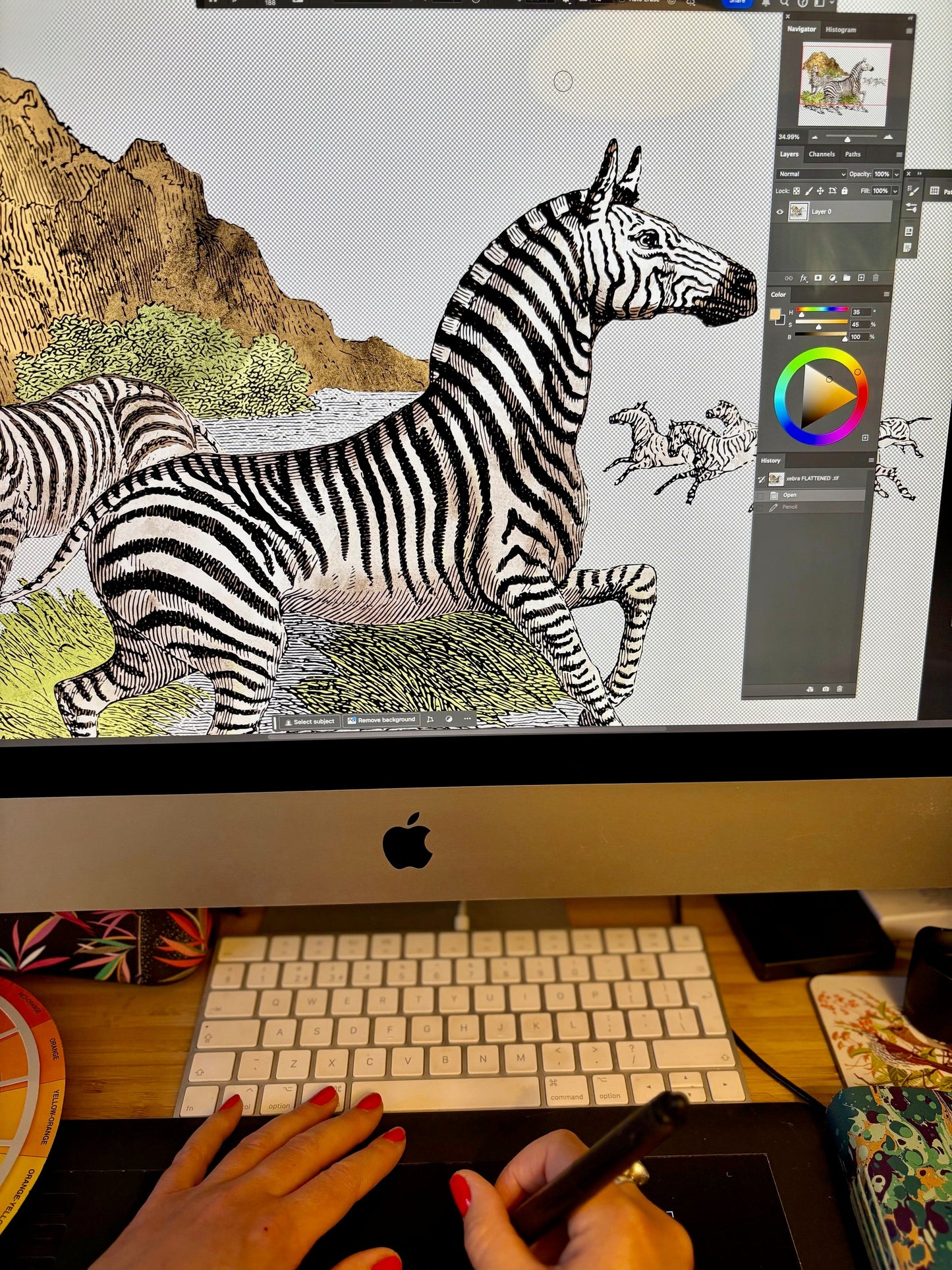Screen dimensions: 952x1270
Task: Click the link layers icon
Action: point(788,278)
